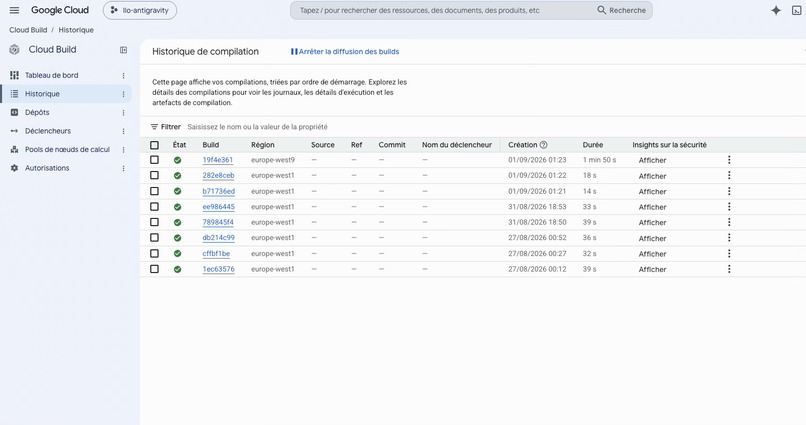Viewport: 806px width, 425px height.
Task: Click the Dépôts sidebar icon
Action: click(x=14, y=112)
